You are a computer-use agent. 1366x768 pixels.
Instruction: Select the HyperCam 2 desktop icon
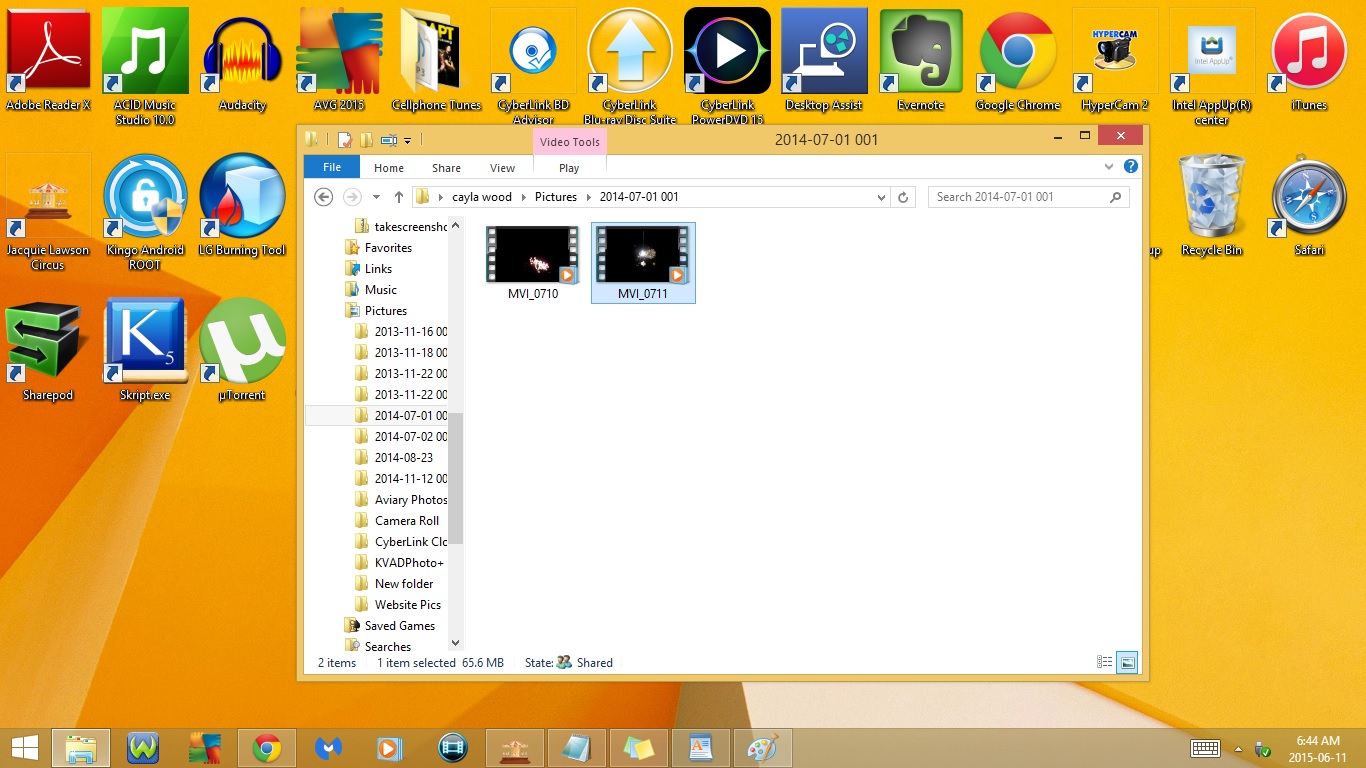(x=1115, y=58)
